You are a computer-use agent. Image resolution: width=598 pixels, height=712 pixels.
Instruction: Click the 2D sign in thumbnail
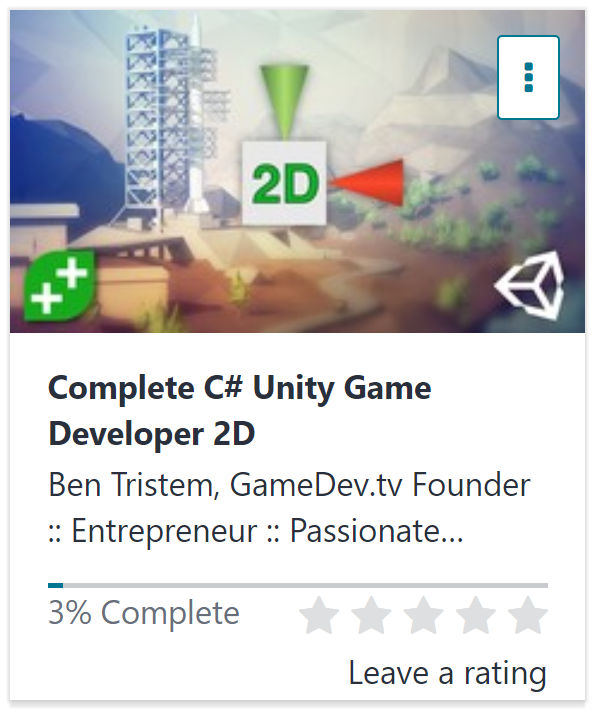[x=284, y=183]
